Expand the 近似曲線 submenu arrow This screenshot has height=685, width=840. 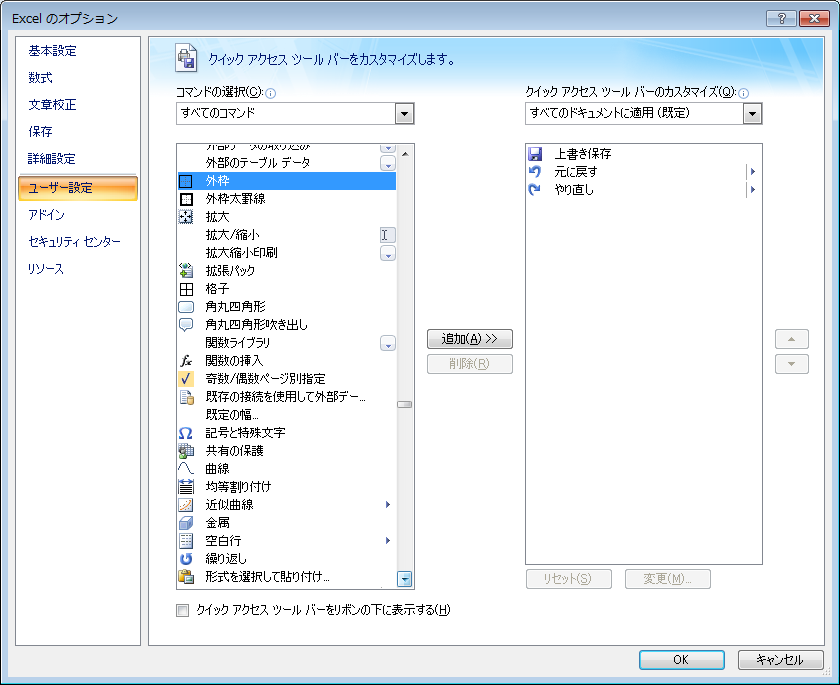388,505
